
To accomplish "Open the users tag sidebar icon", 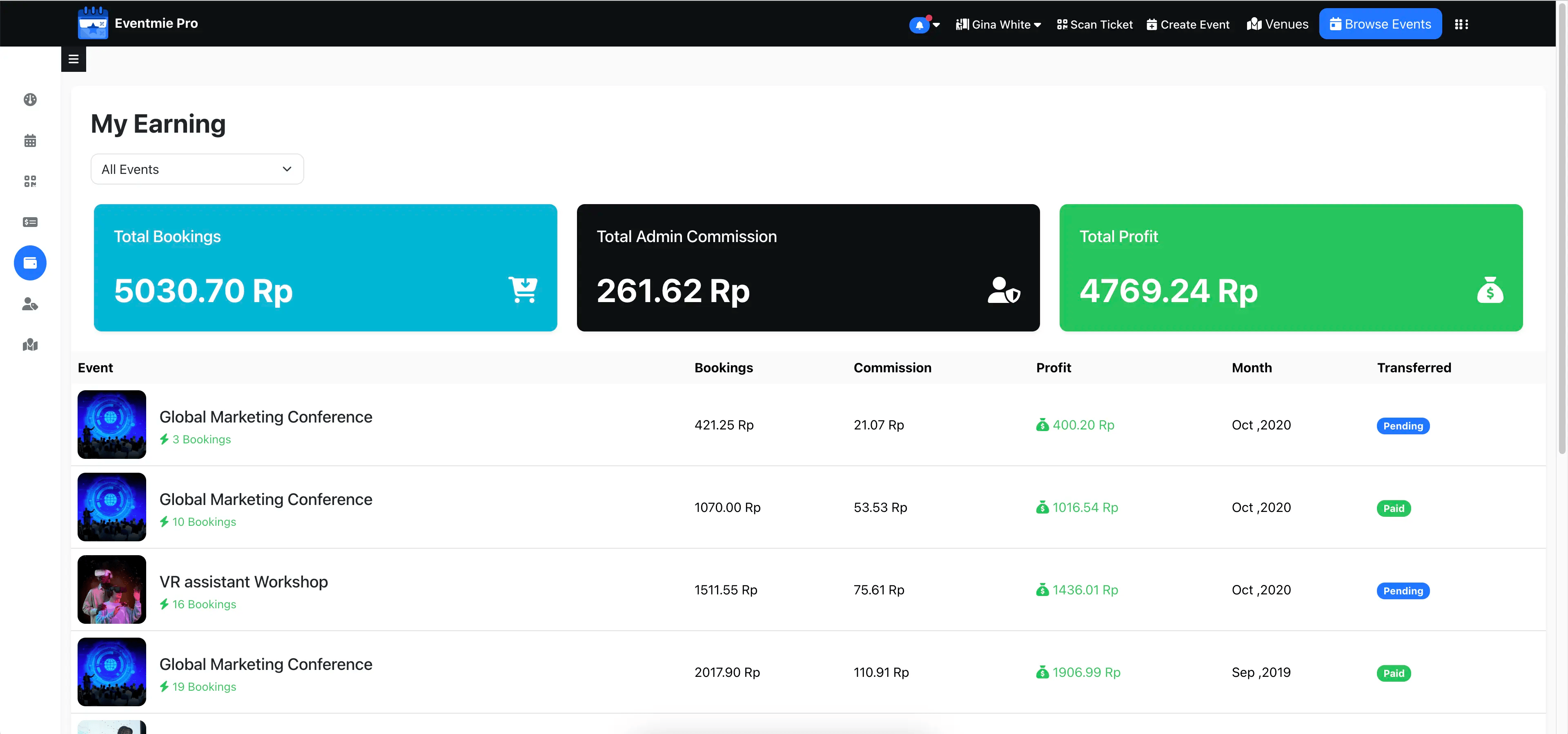I will (x=30, y=304).
